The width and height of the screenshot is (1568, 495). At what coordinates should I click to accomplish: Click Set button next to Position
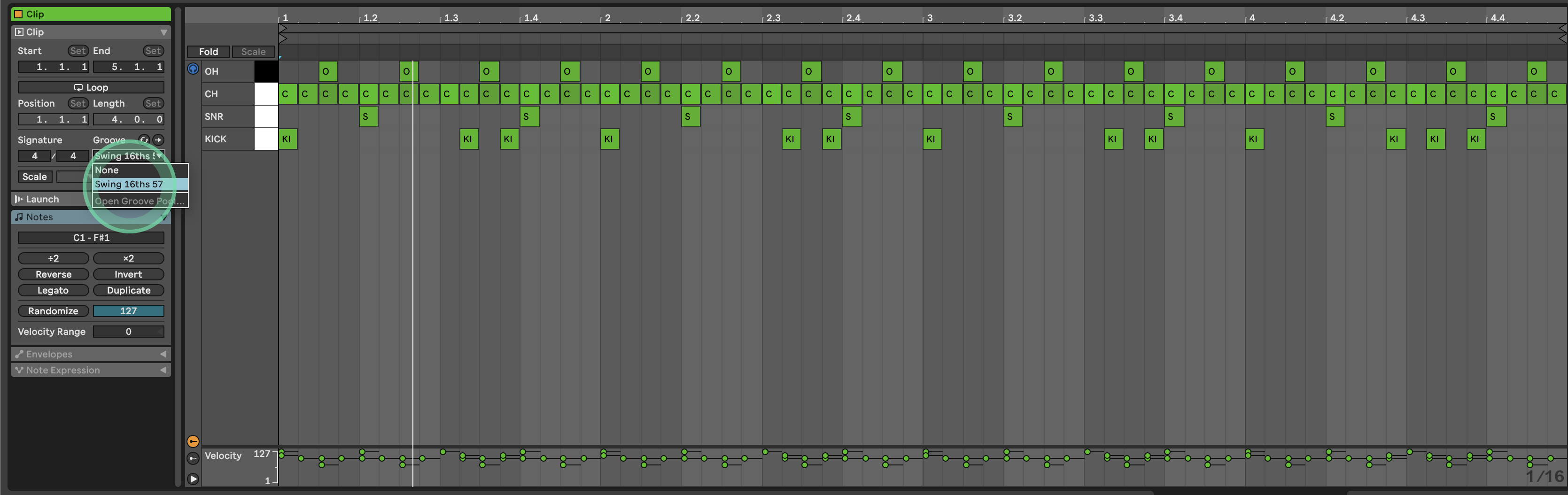pos(78,103)
